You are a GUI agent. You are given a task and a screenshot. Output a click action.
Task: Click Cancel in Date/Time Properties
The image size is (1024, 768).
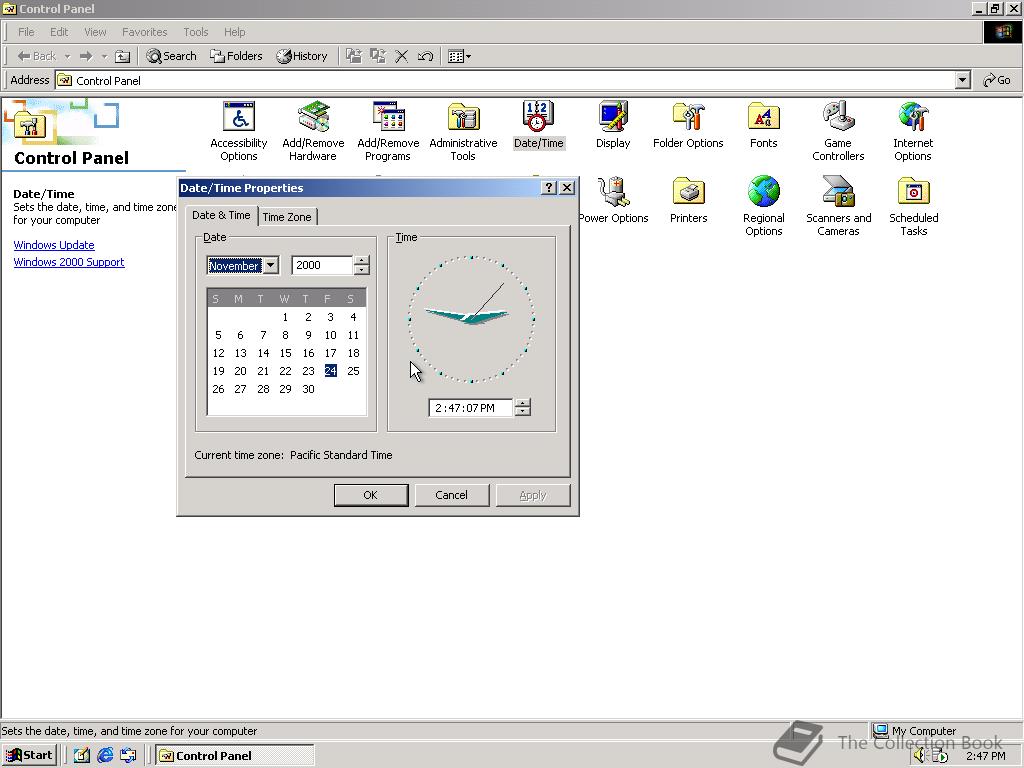click(x=451, y=495)
